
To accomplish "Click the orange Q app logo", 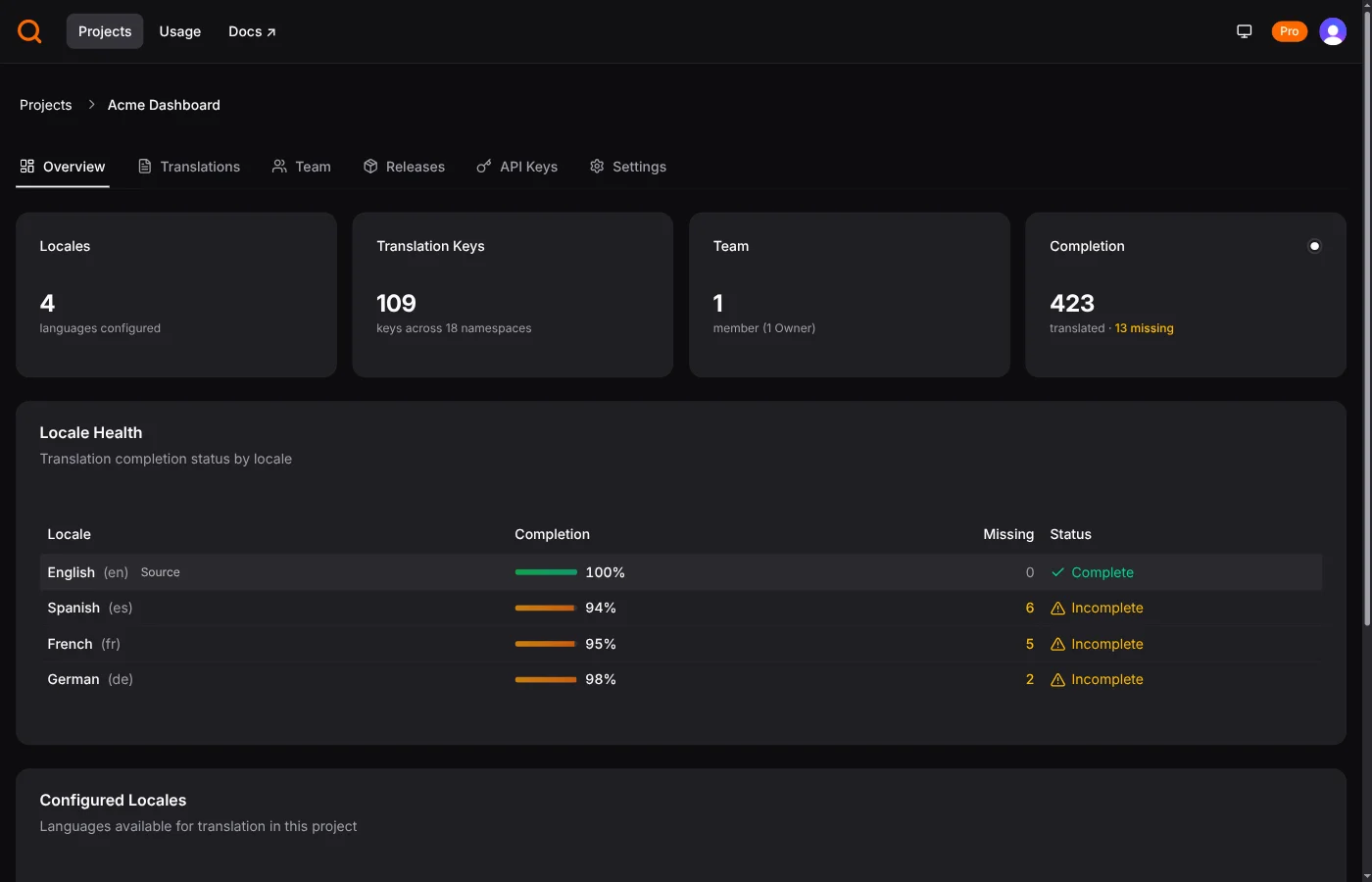I will coord(28,30).
